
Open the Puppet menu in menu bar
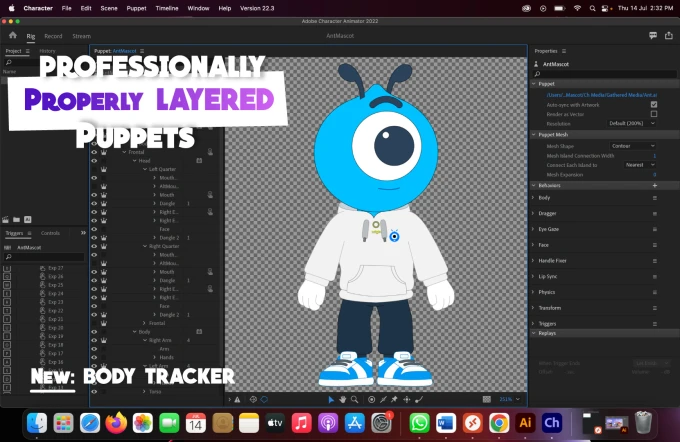click(x=136, y=8)
